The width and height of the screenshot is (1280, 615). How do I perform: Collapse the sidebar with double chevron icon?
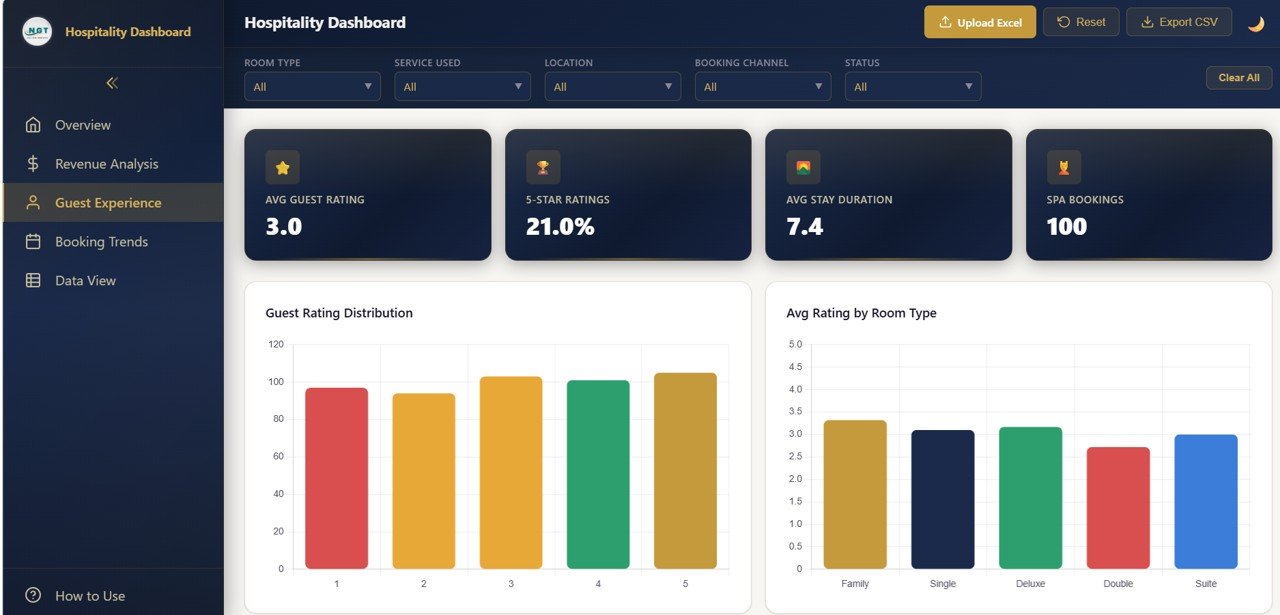point(112,83)
